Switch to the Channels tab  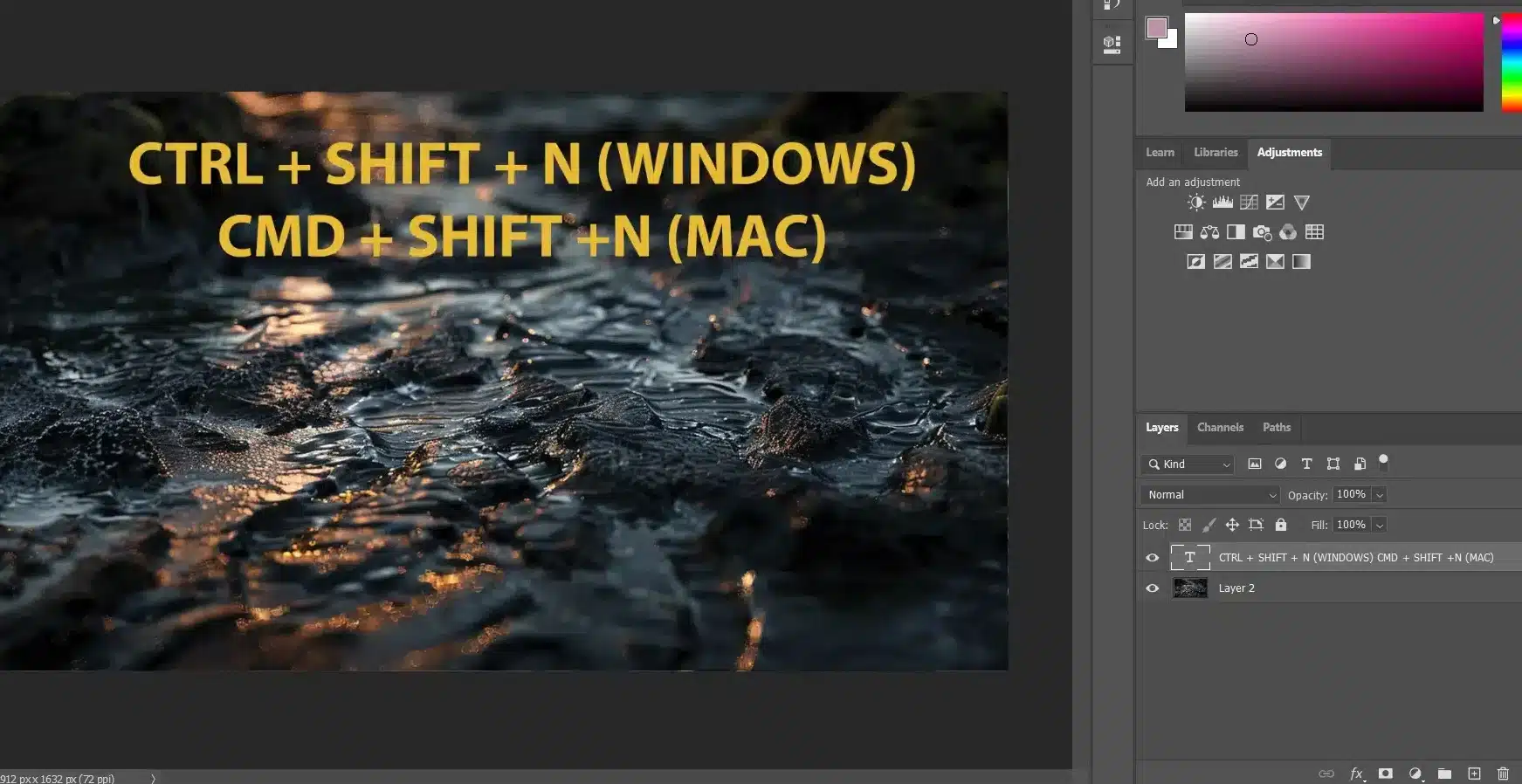tap(1220, 428)
